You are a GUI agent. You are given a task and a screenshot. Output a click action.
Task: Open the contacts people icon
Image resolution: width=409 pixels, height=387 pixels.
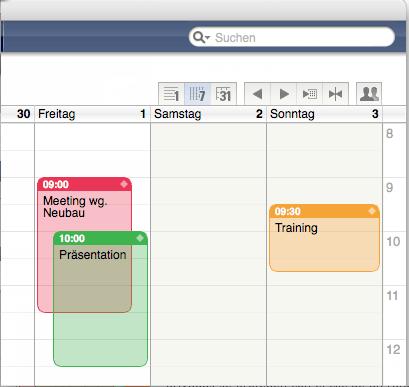point(369,94)
